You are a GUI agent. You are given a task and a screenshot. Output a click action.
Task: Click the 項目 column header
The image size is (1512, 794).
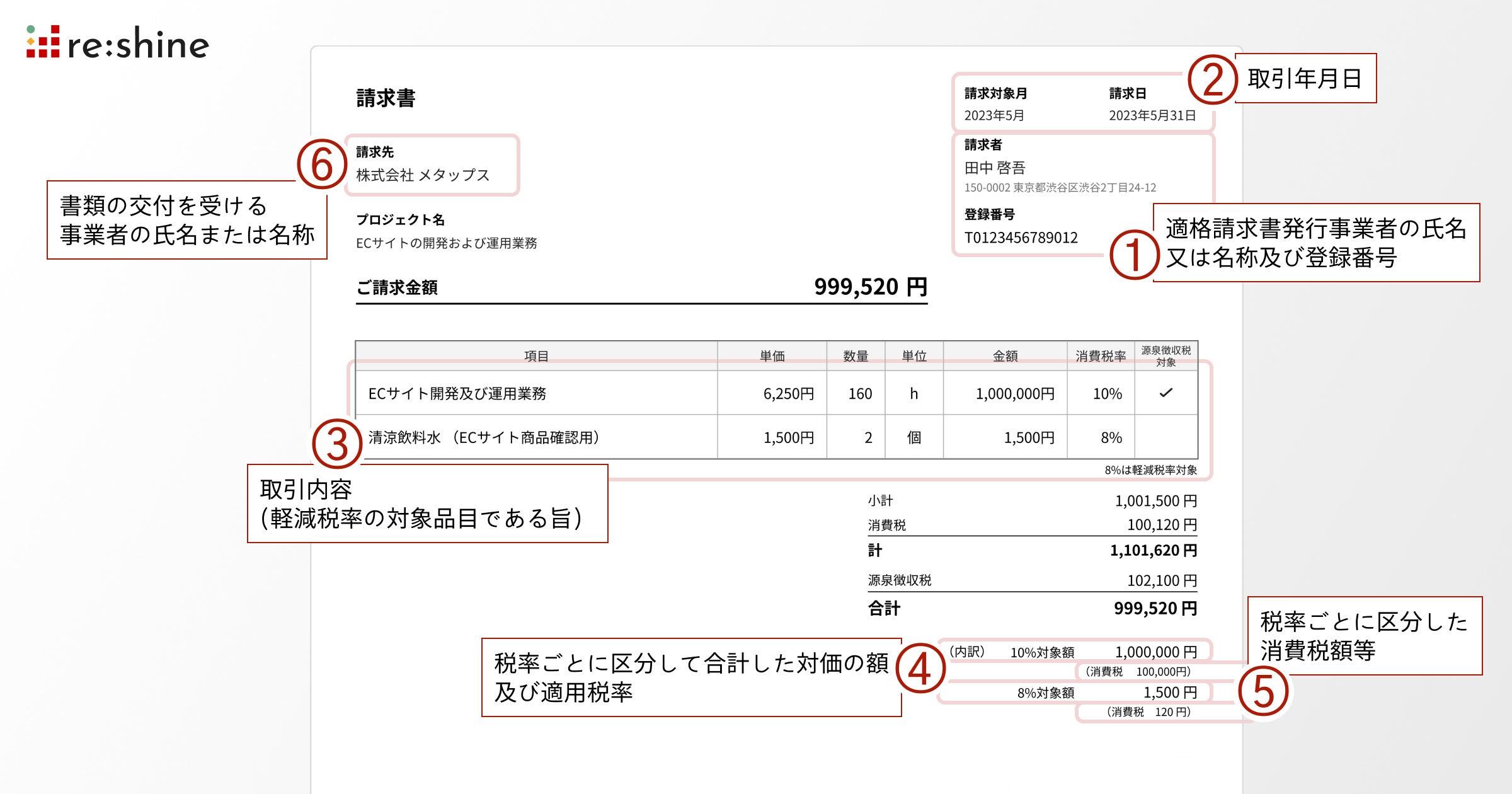click(x=536, y=356)
